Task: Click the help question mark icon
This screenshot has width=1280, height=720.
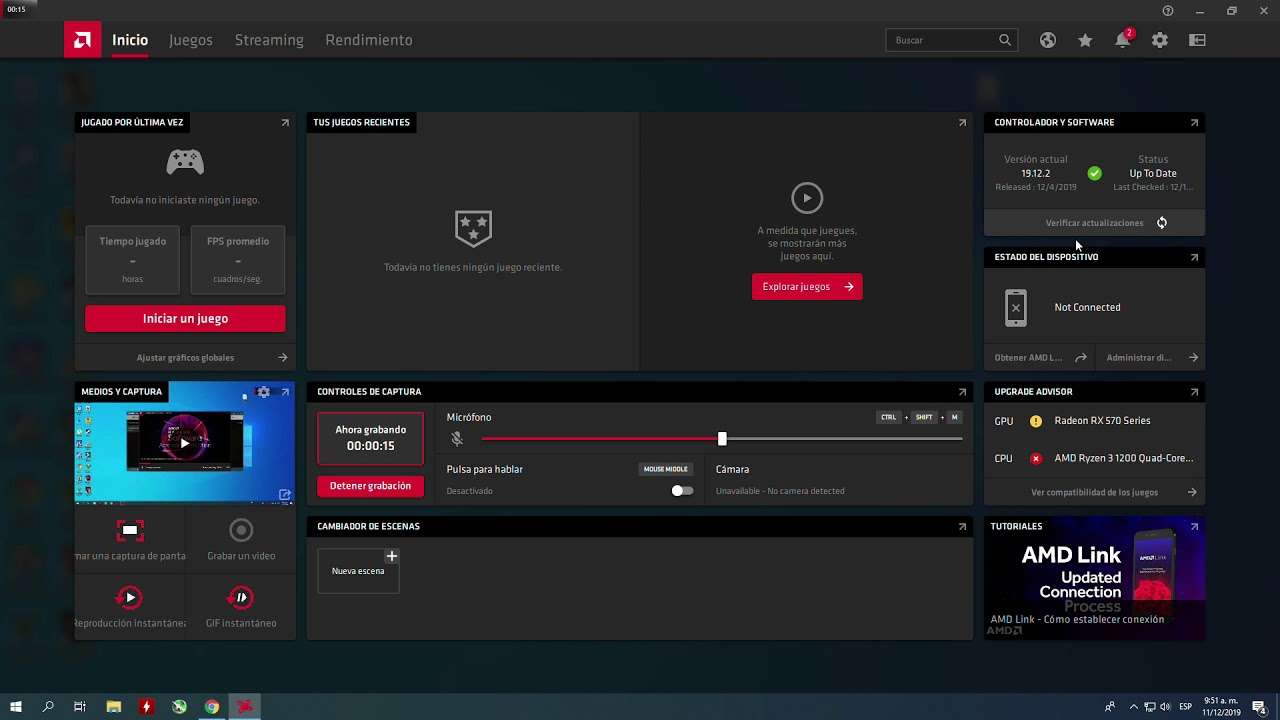Action: pos(1168,10)
